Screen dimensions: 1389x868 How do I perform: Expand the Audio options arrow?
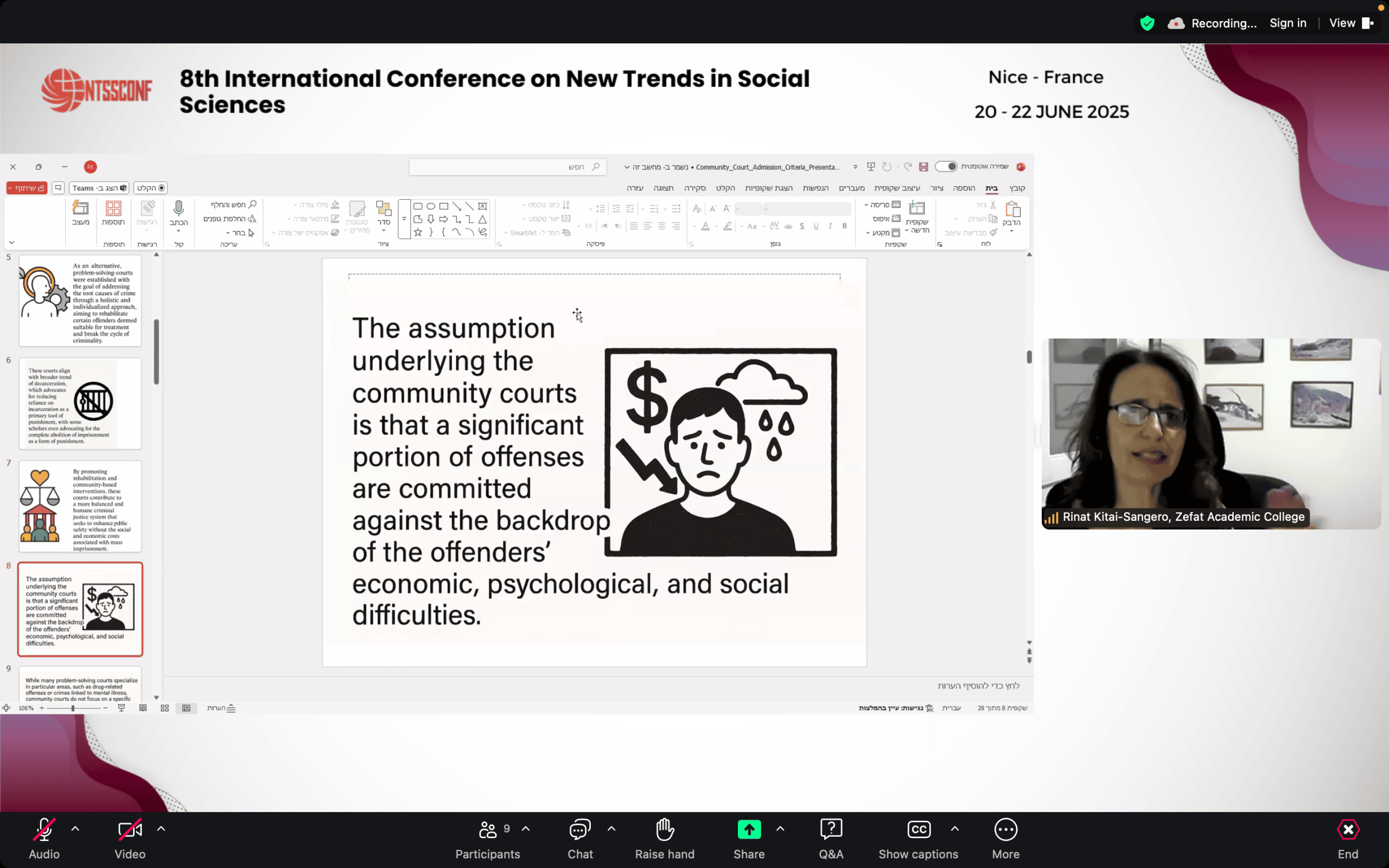tap(75, 829)
